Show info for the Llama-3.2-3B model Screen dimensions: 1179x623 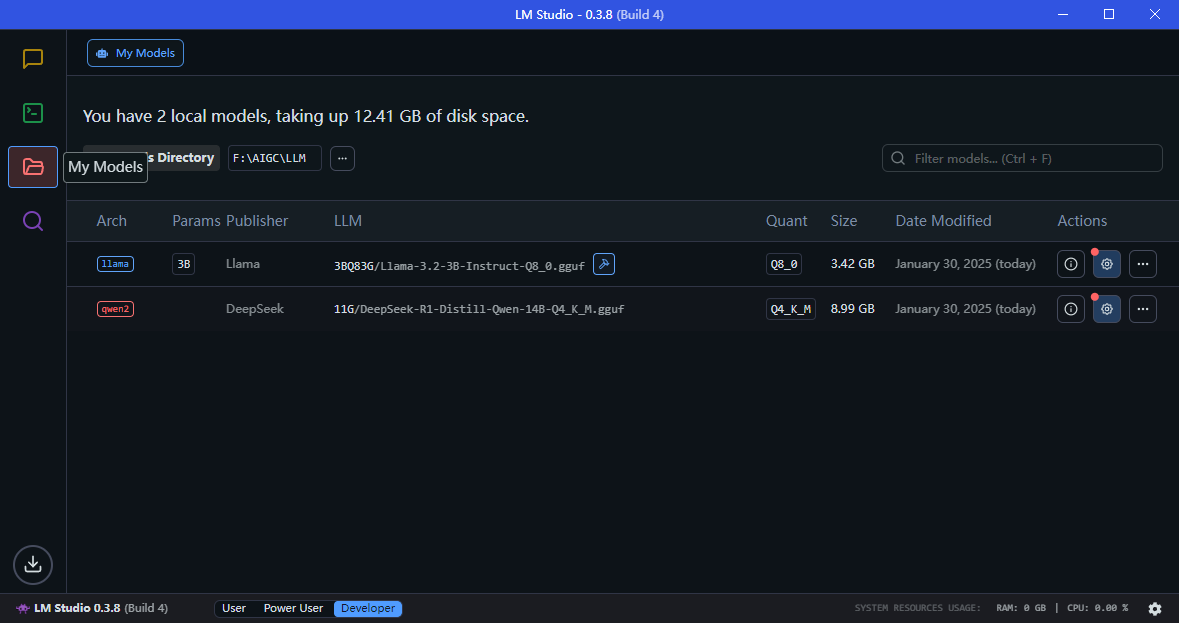point(1071,264)
